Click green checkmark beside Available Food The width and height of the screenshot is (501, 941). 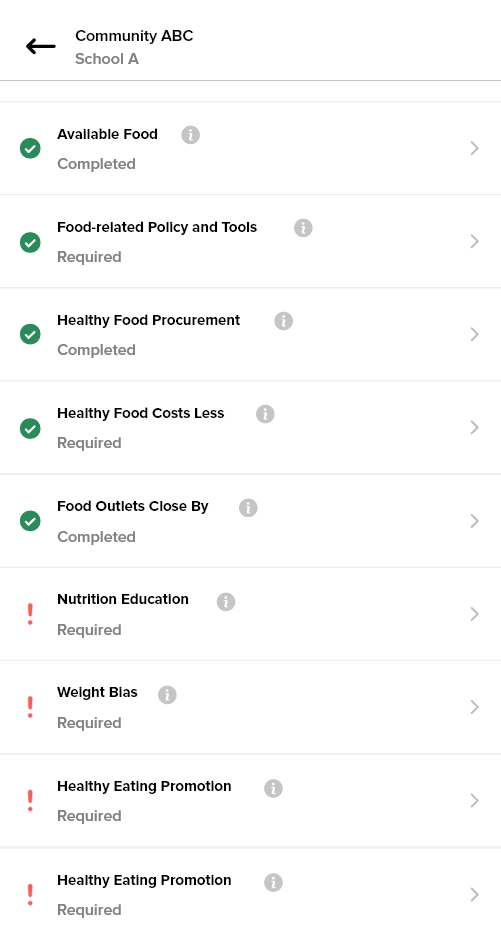click(x=30, y=148)
